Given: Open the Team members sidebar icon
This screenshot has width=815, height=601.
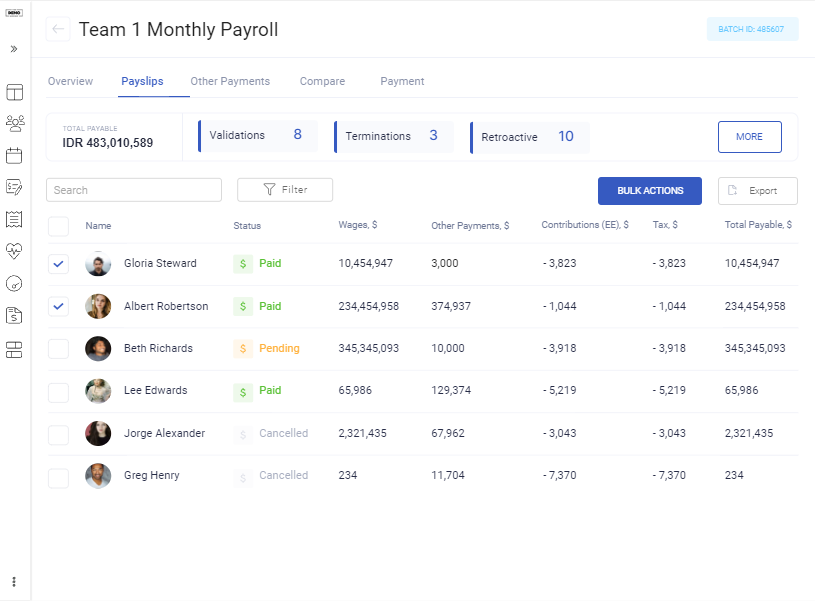Looking at the screenshot, I should [x=14, y=122].
